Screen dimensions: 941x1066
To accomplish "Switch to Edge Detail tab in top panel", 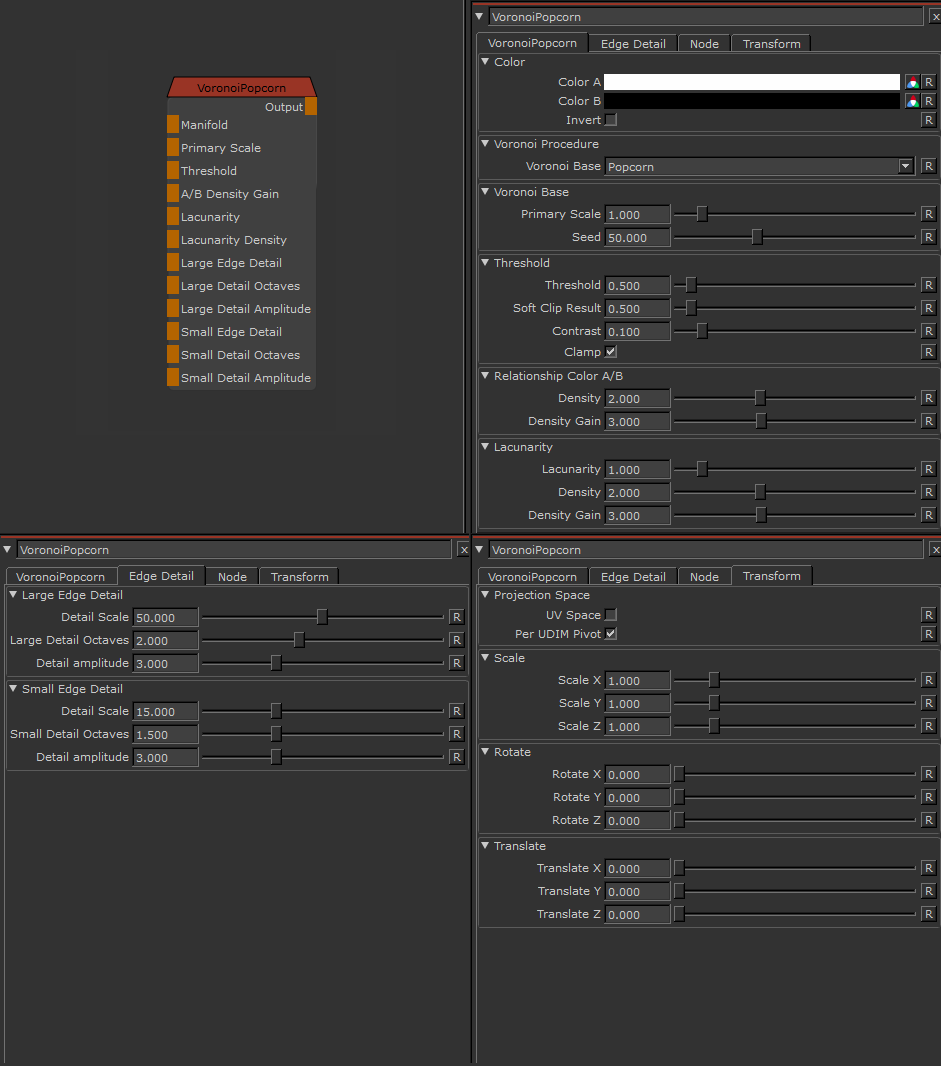I will click(633, 44).
